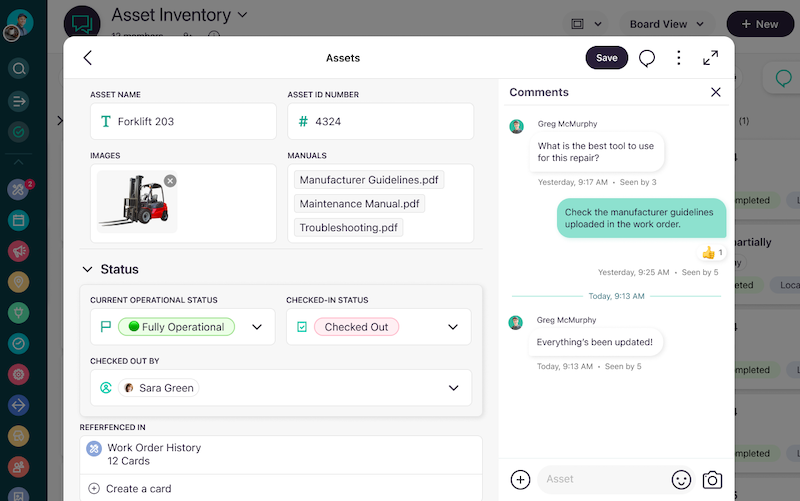The image size is (800, 501).
Task: Click the camera icon to attach photo
Action: [712, 479]
